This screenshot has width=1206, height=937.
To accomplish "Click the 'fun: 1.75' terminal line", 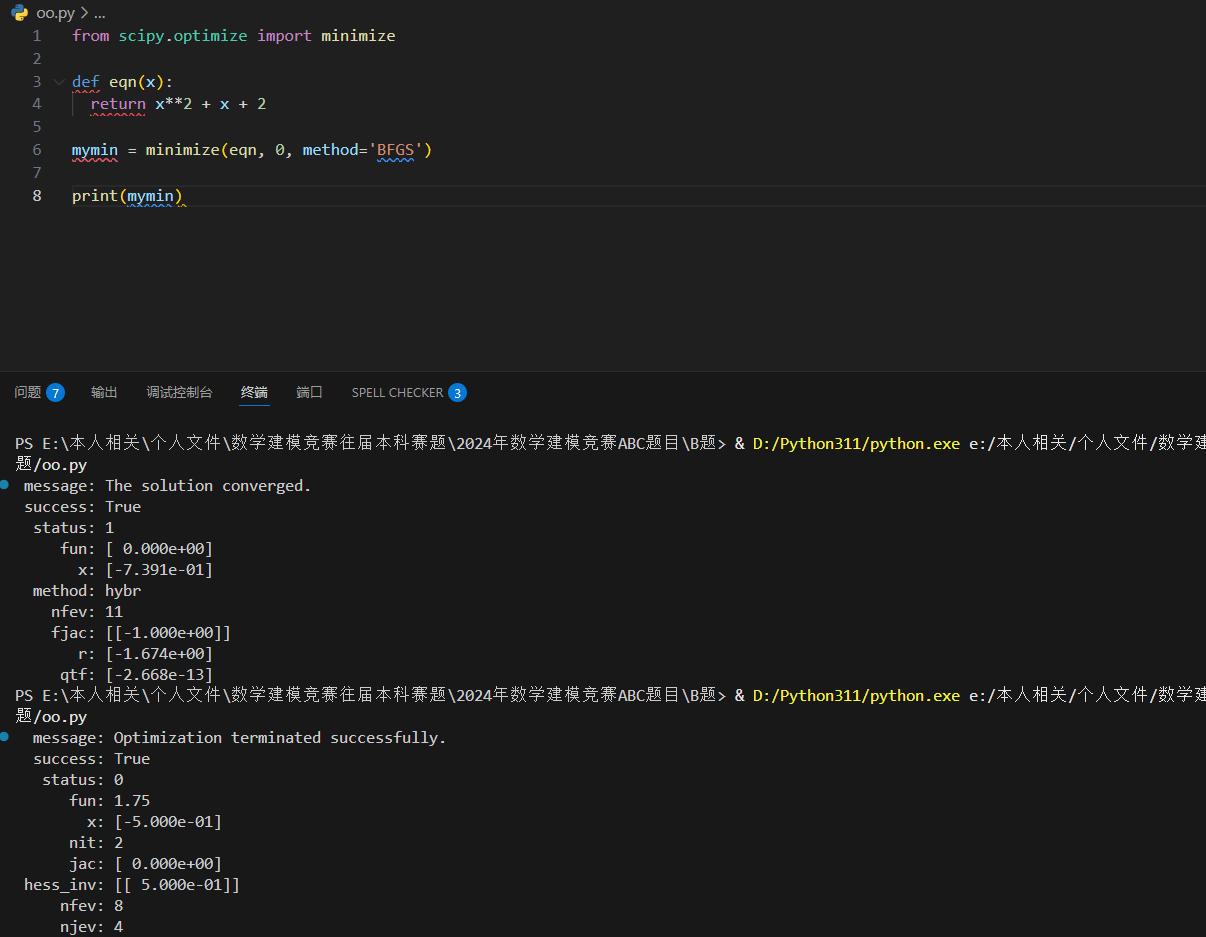I will [110, 801].
